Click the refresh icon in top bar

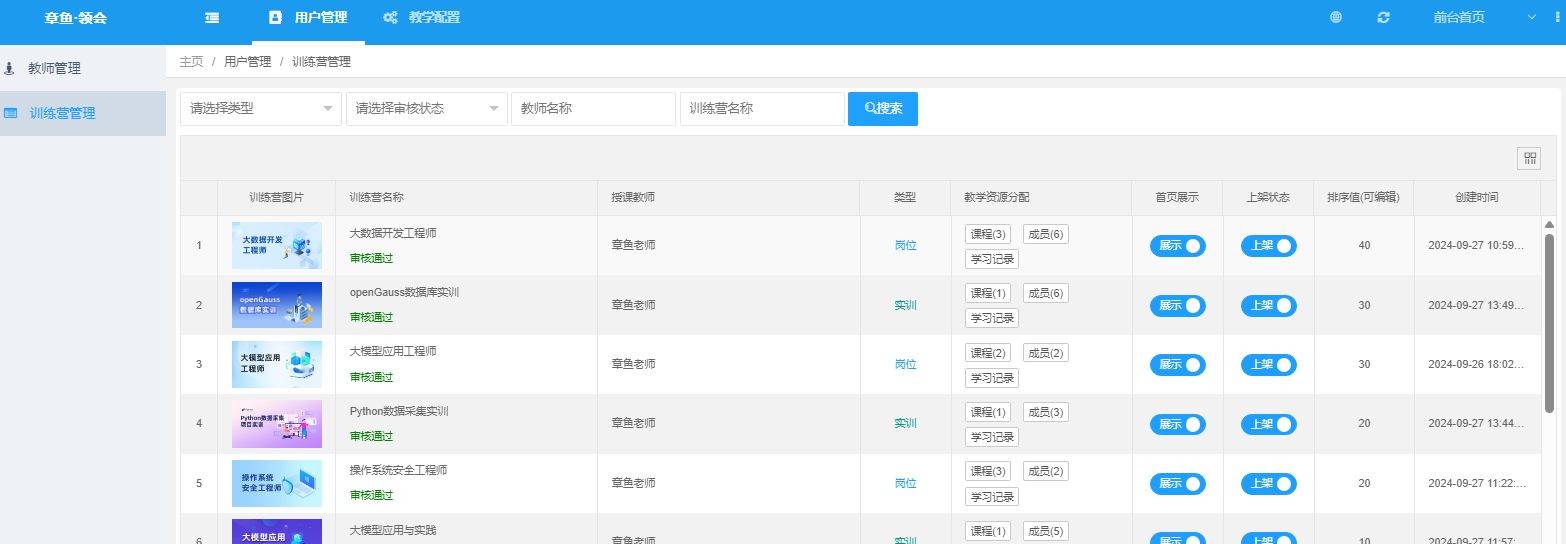[x=1384, y=17]
